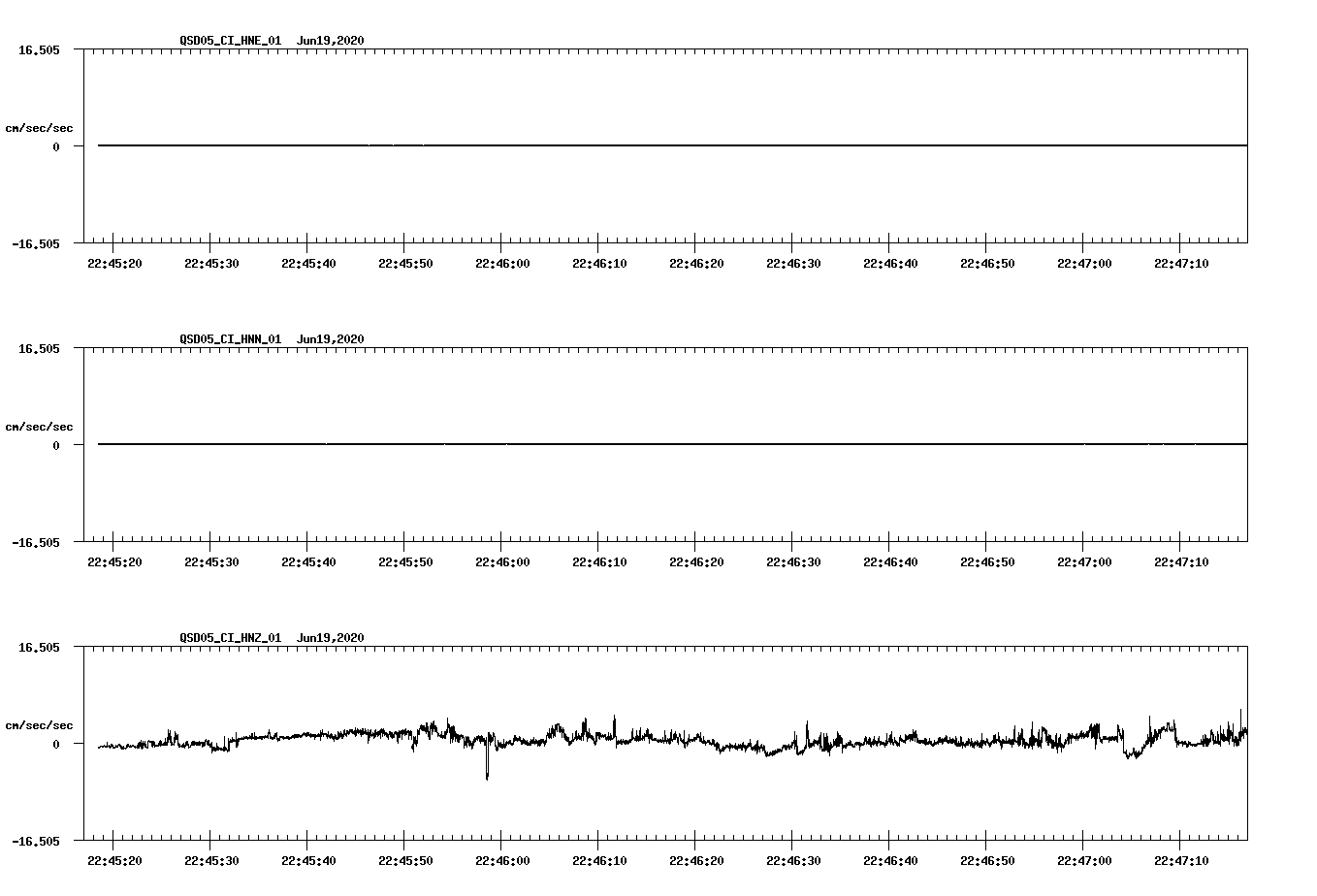Pick the 22:46:50 time under HNZ chart
Viewport: 1317px width, 896px height.
point(987,861)
